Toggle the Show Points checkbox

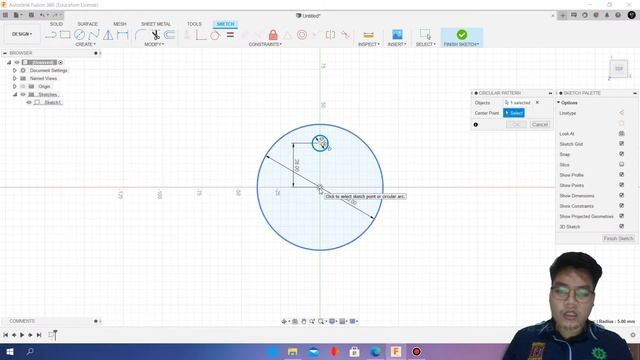[621, 185]
